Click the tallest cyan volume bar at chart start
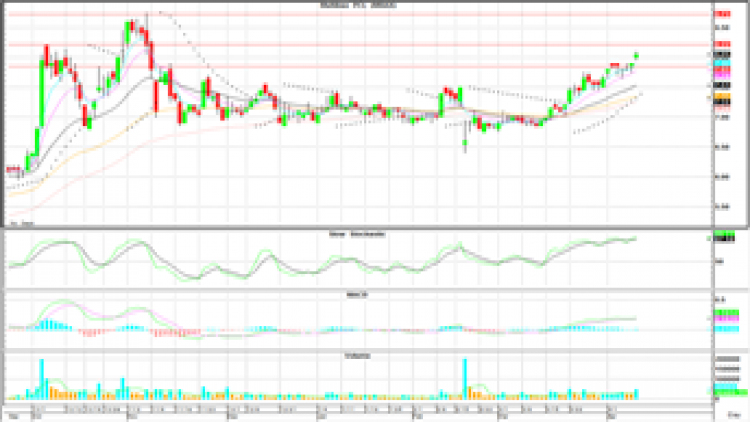This screenshot has width=750, height=422. [42, 379]
